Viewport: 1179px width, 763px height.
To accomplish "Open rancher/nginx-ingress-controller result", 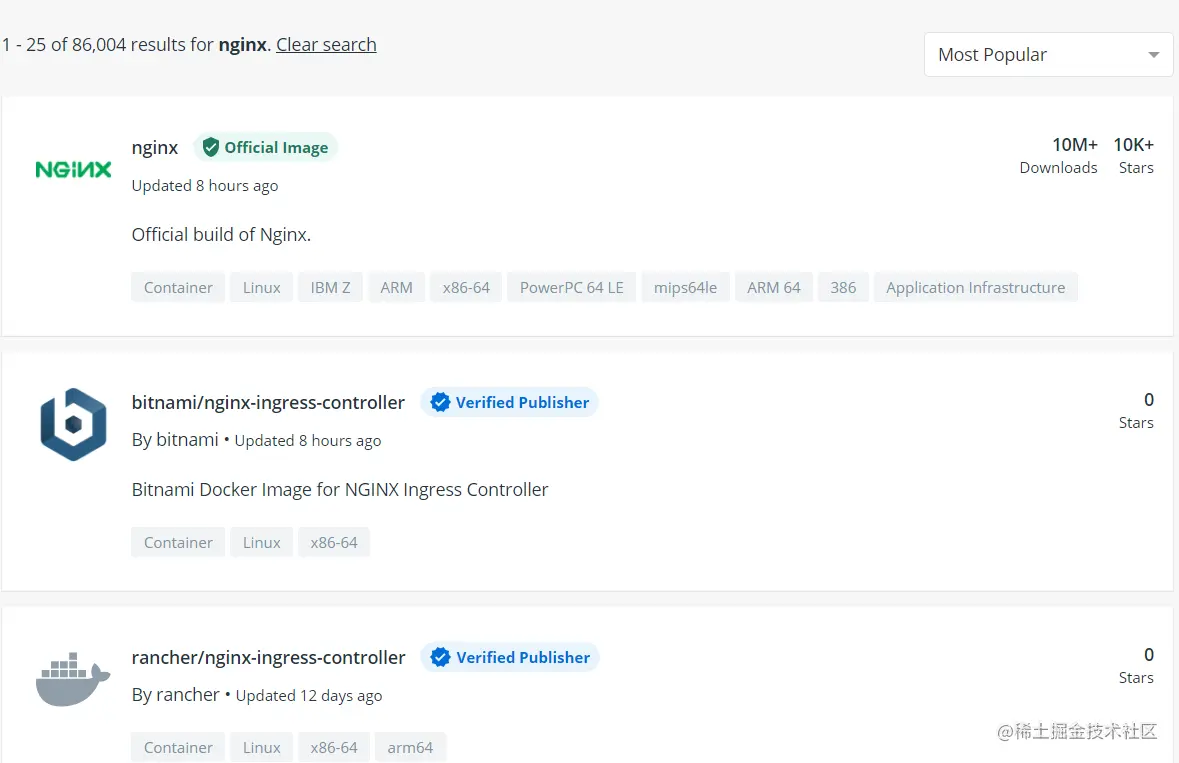I will pos(268,657).
